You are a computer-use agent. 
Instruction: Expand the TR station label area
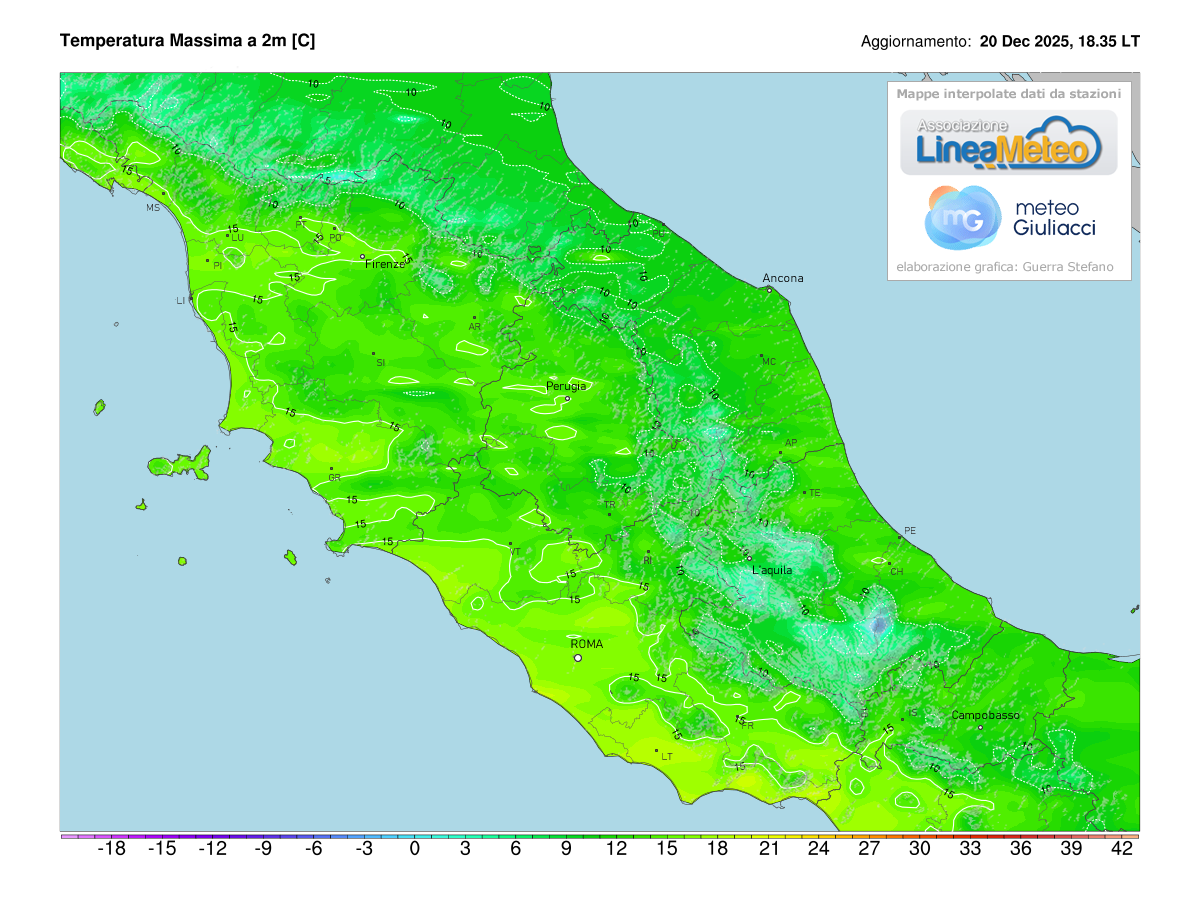(x=612, y=505)
